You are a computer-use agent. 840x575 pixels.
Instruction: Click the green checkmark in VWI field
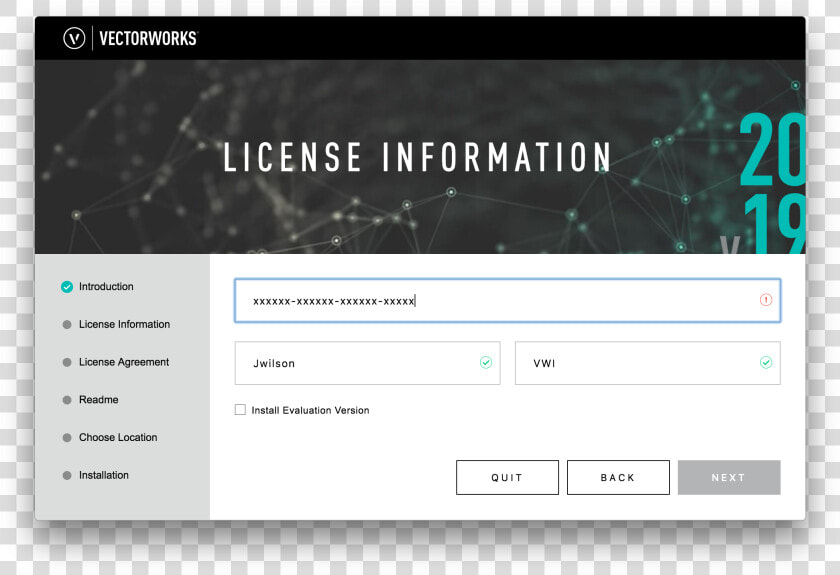(766, 363)
